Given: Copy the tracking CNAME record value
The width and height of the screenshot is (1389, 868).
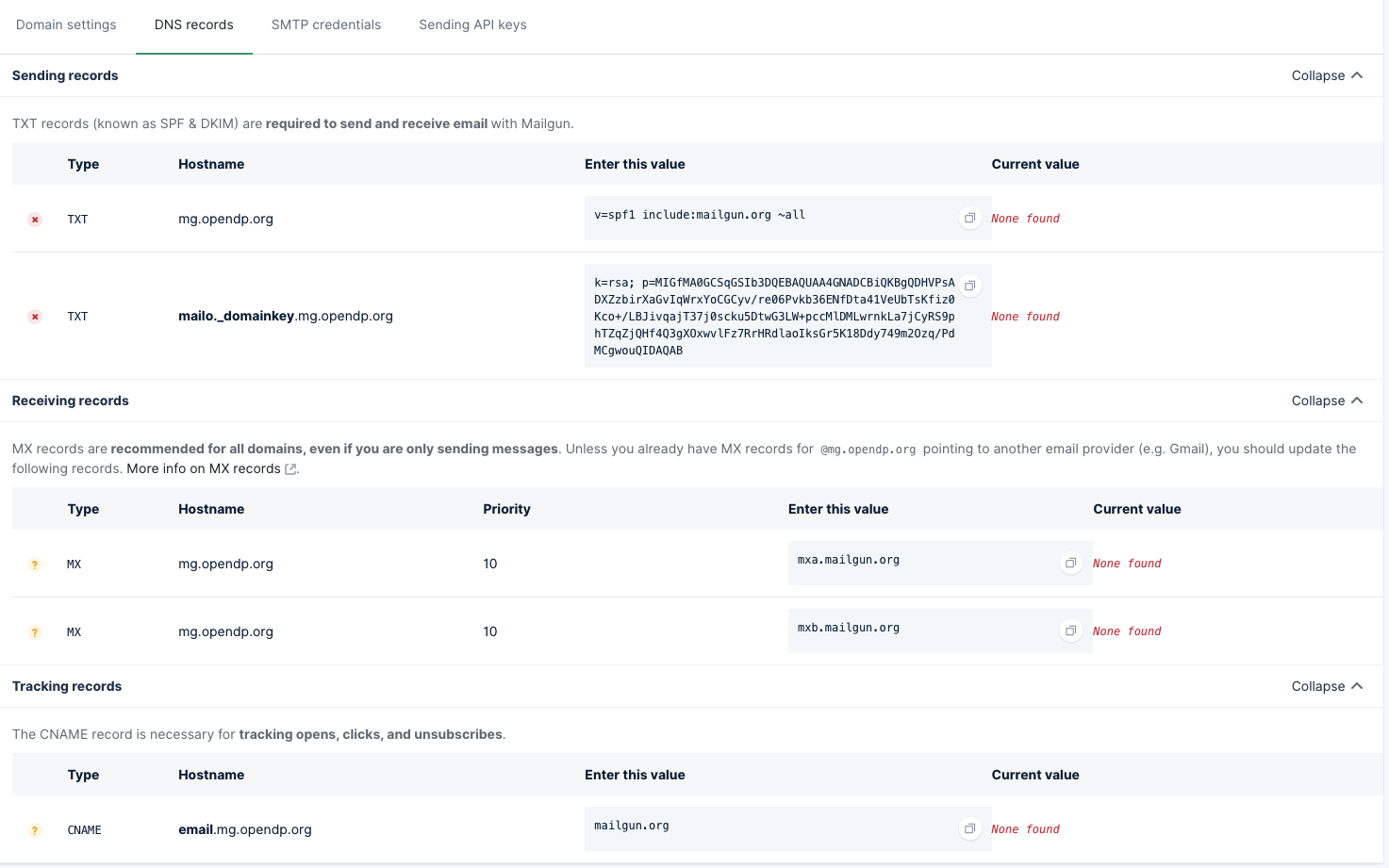Looking at the screenshot, I should 969,828.
